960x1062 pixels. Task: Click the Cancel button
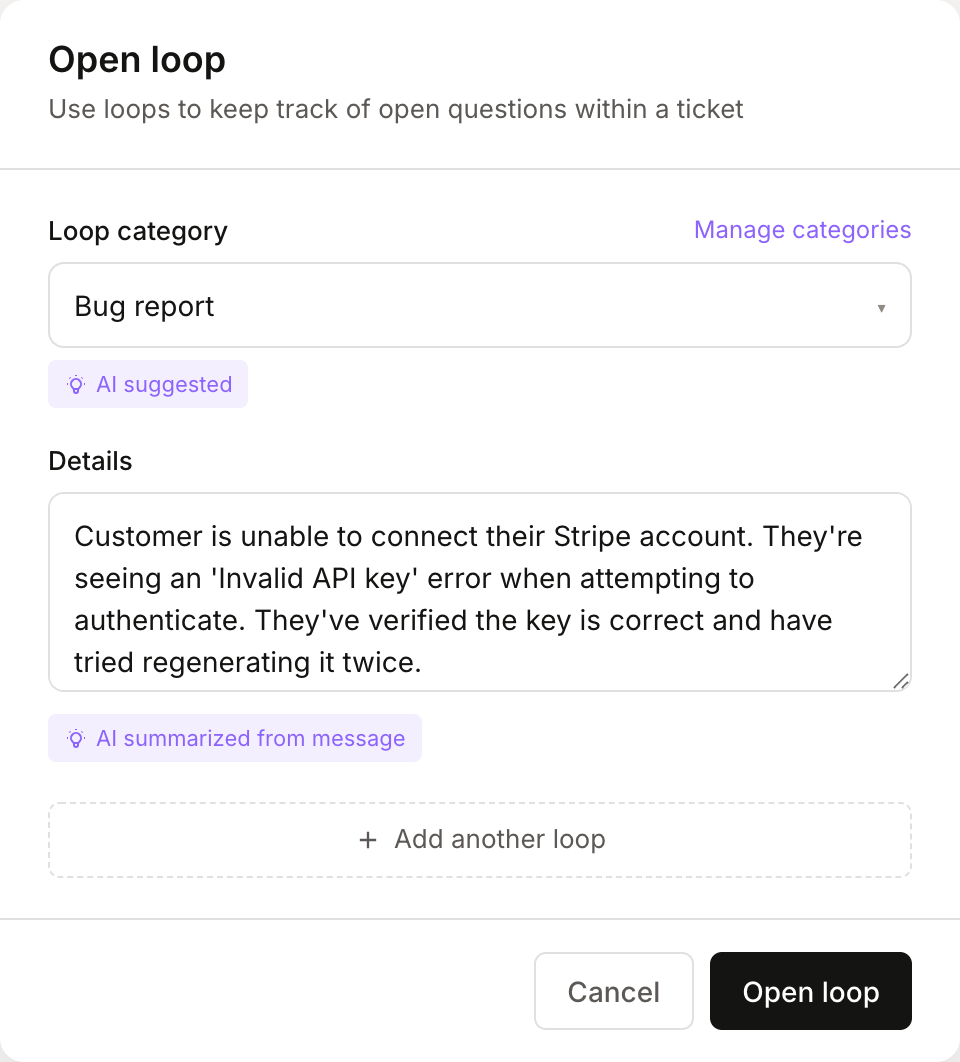613,991
